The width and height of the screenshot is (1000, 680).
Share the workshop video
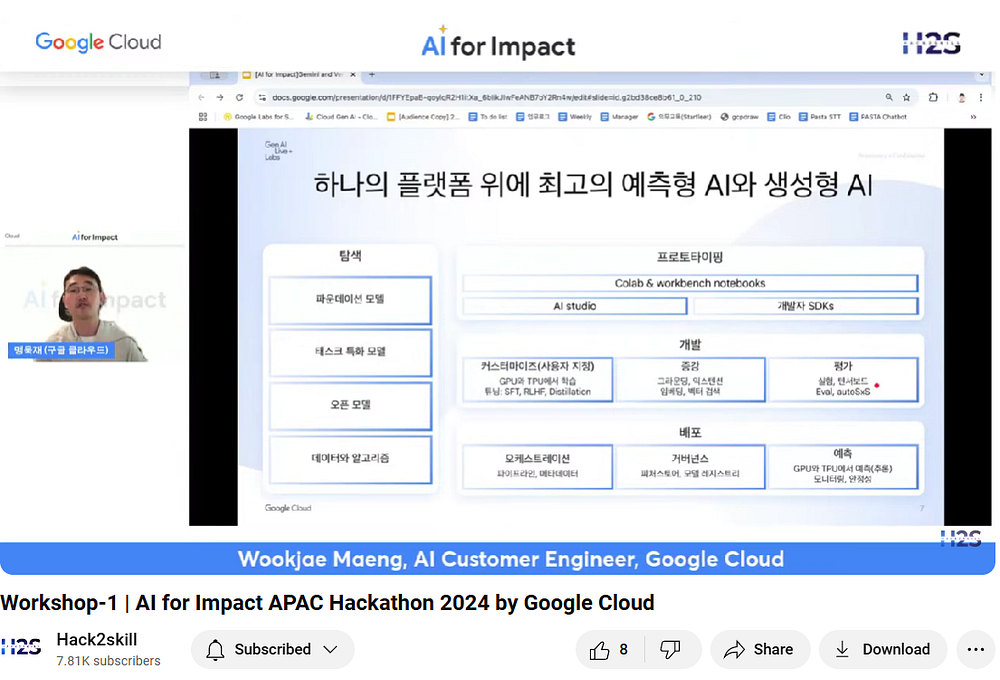pyautogui.click(x=760, y=649)
